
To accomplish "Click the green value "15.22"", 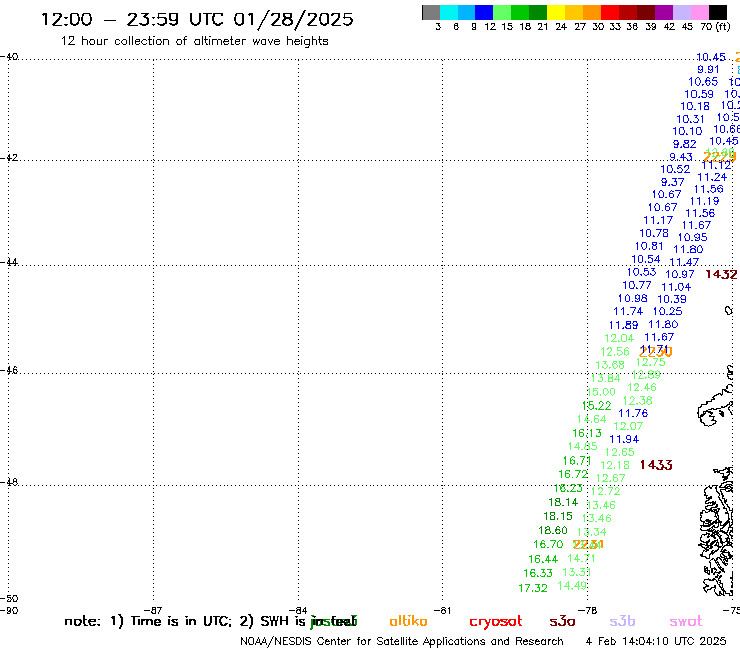I will point(597,406).
